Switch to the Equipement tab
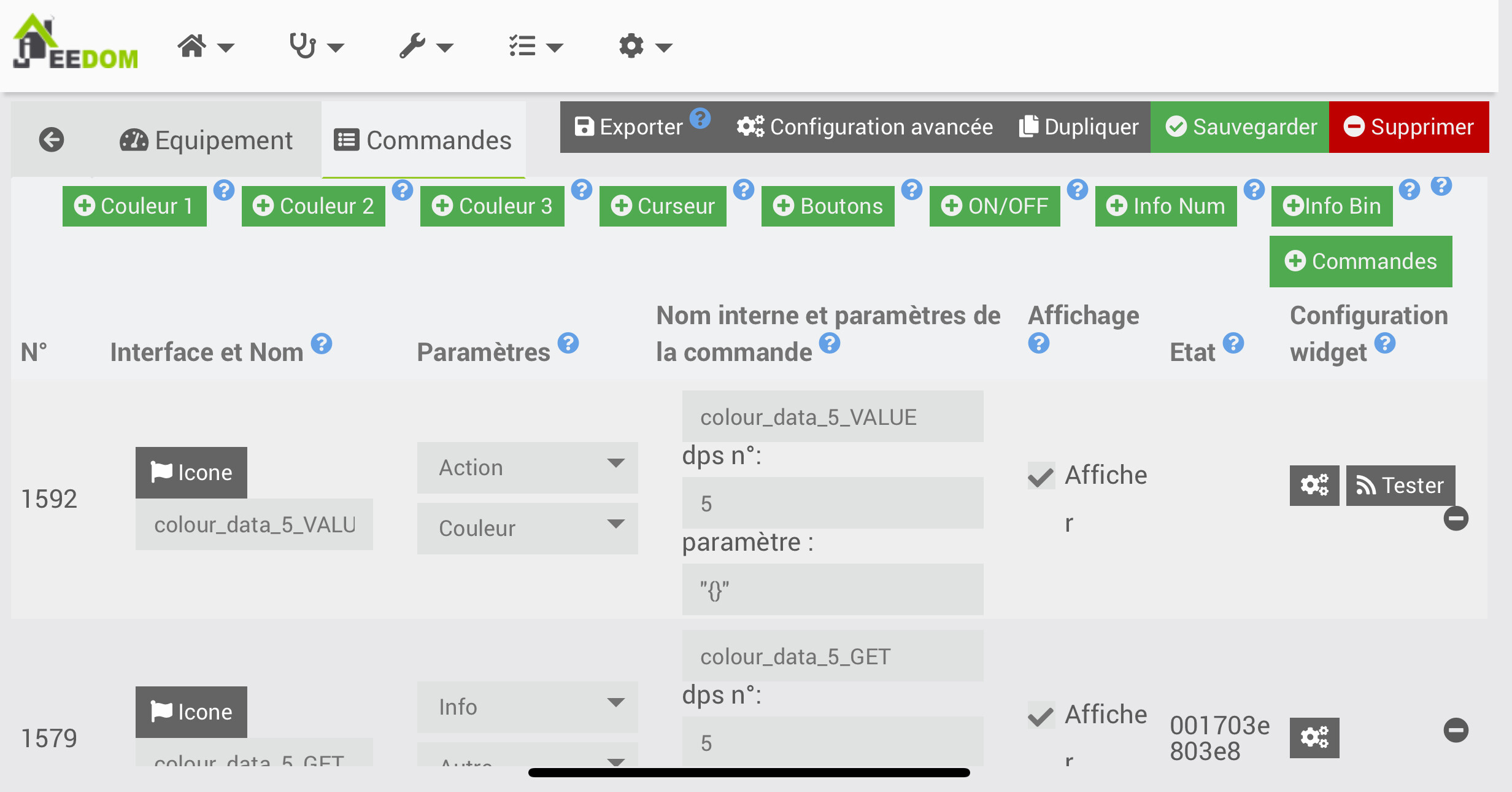 tap(206, 140)
